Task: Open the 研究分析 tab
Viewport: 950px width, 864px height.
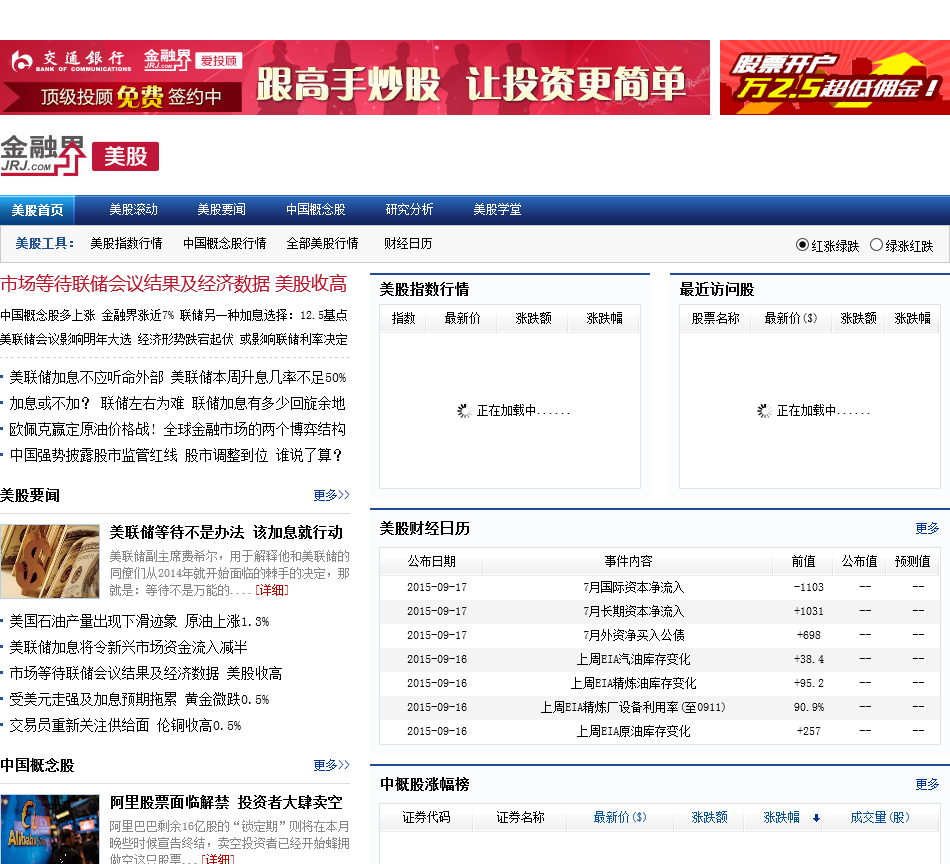Action: 410,210
